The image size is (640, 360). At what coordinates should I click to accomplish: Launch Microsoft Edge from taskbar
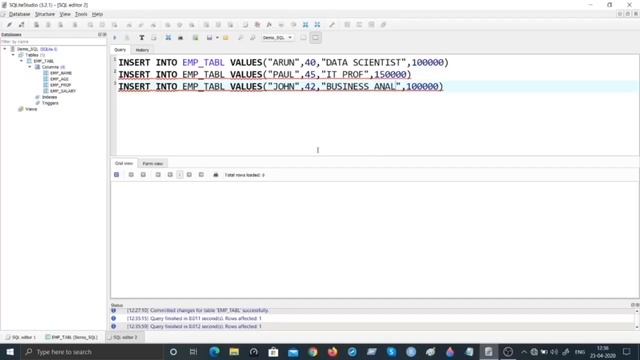coord(214,352)
